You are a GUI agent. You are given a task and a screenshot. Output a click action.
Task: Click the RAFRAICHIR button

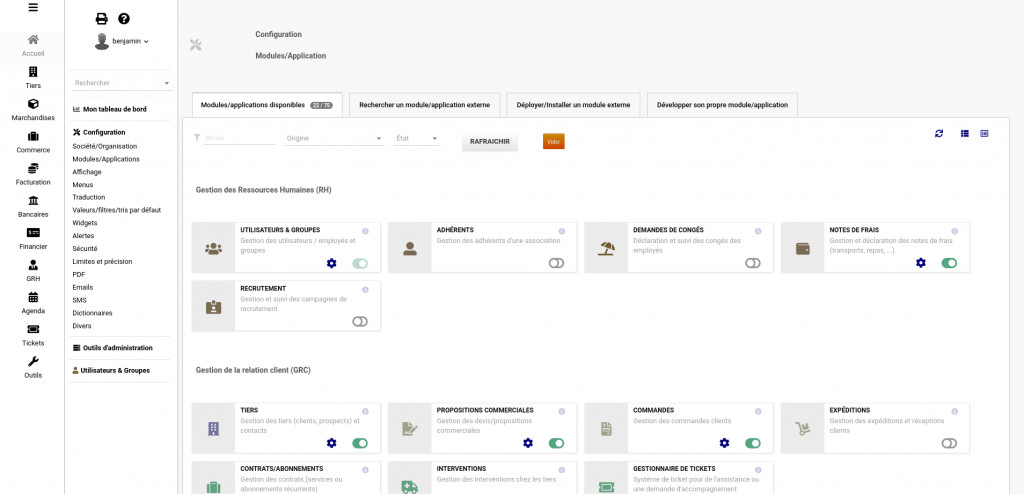coord(490,141)
